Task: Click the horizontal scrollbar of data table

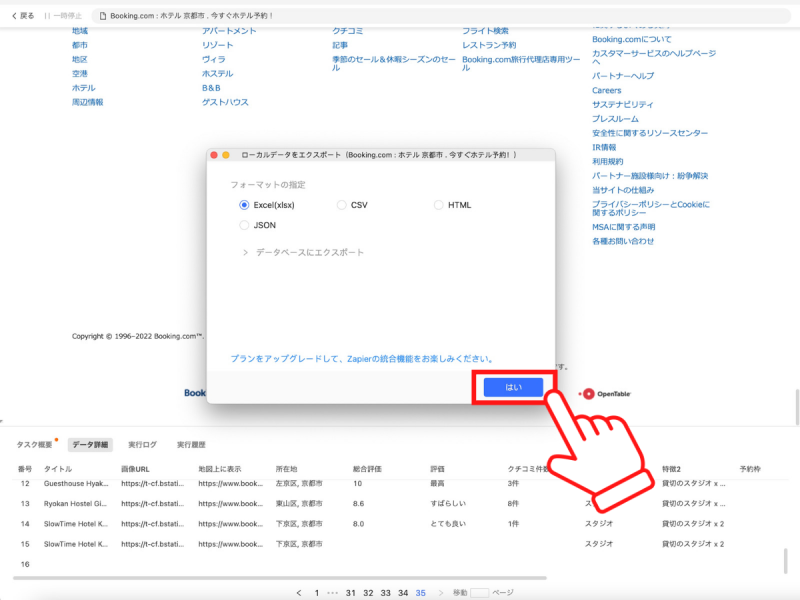Action: click(x=280, y=578)
